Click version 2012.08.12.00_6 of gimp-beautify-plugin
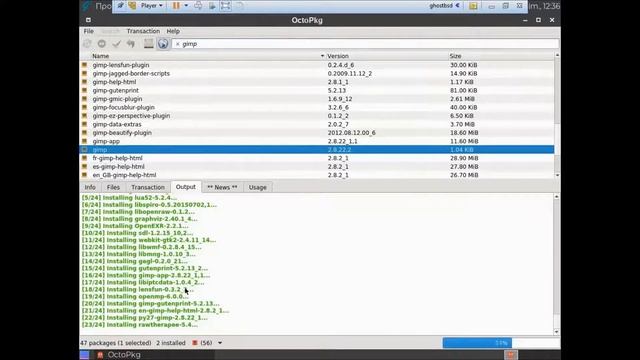The width and height of the screenshot is (640, 360). point(351,133)
